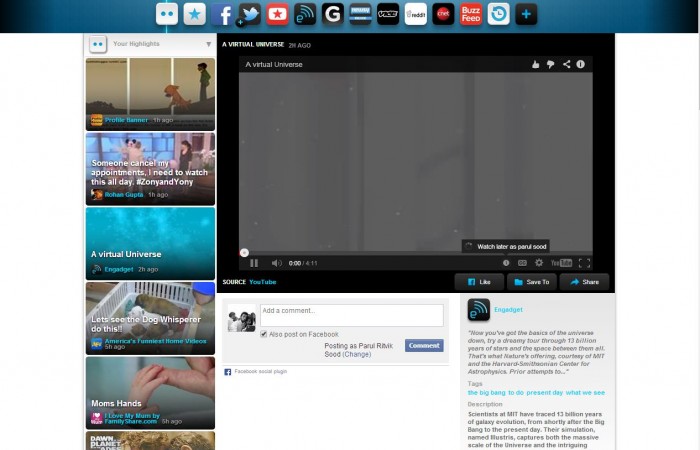
Task: Open the Share button menu
Action: [584, 282]
